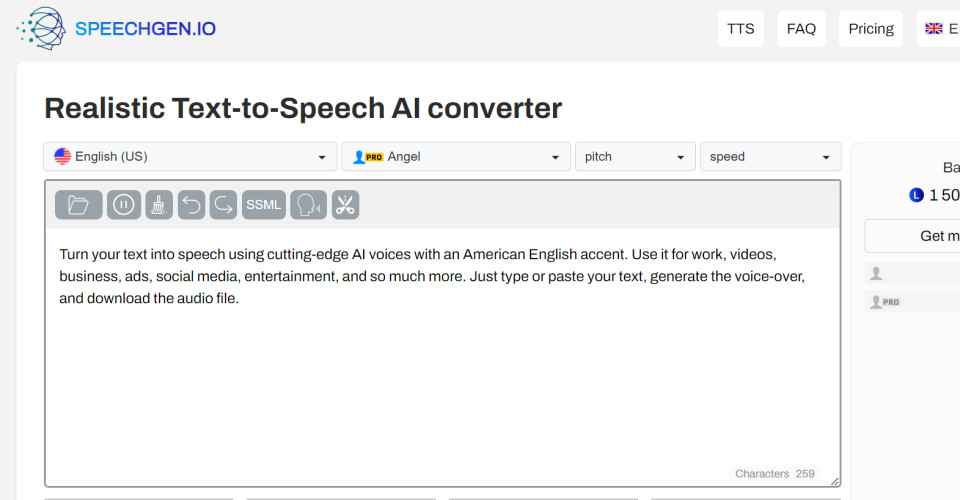Viewport: 960px width, 500px height.
Task: Expand the pitch dropdown
Action: [x=635, y=157]
